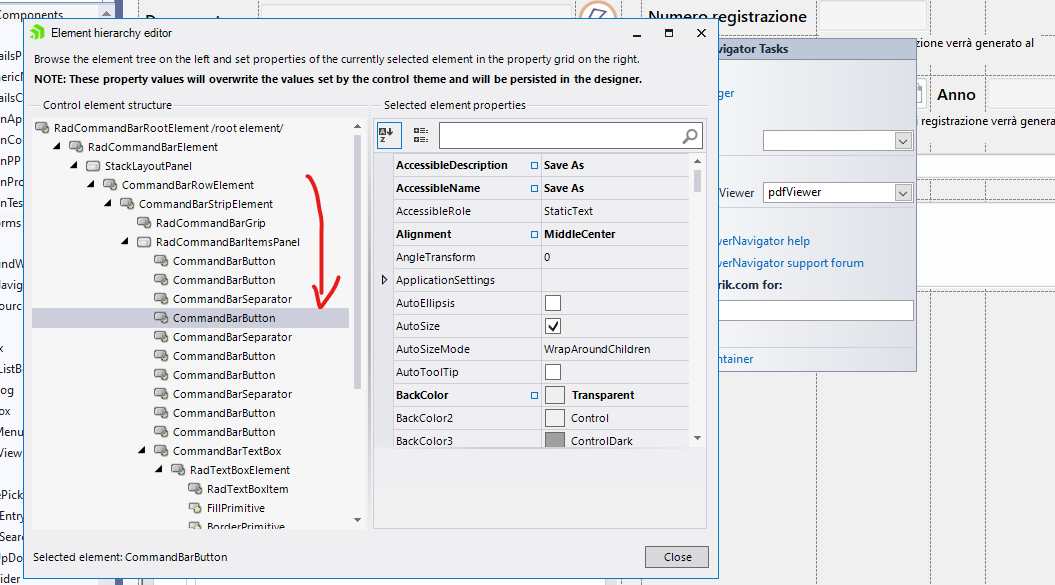Click the categorized view icon in property grid

point(420,136)
